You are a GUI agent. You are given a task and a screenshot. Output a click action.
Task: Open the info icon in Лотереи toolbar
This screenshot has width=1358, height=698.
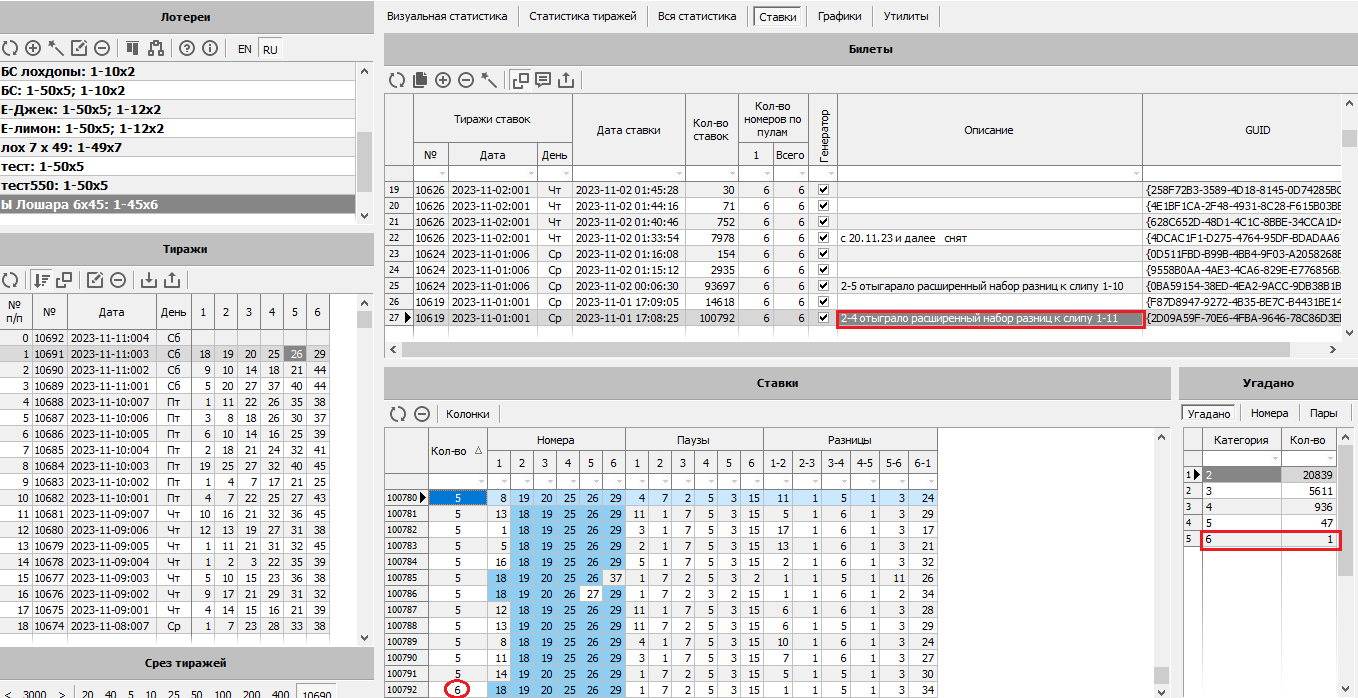209,48
